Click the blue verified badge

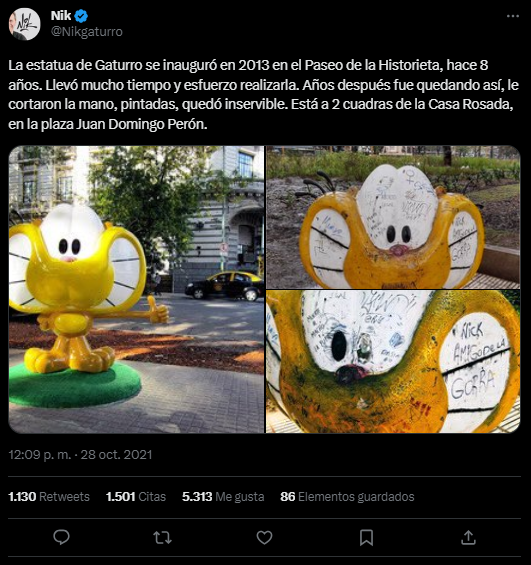point(81,16)
